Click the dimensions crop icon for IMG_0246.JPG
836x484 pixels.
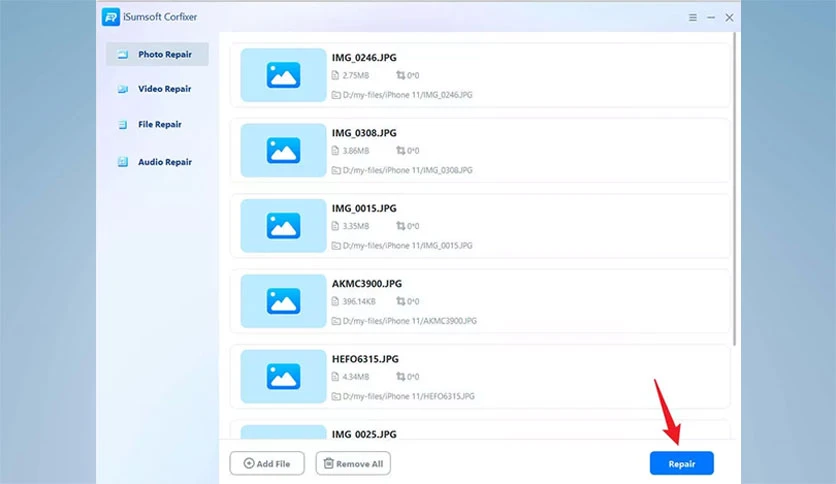click(x=400, y=75)
